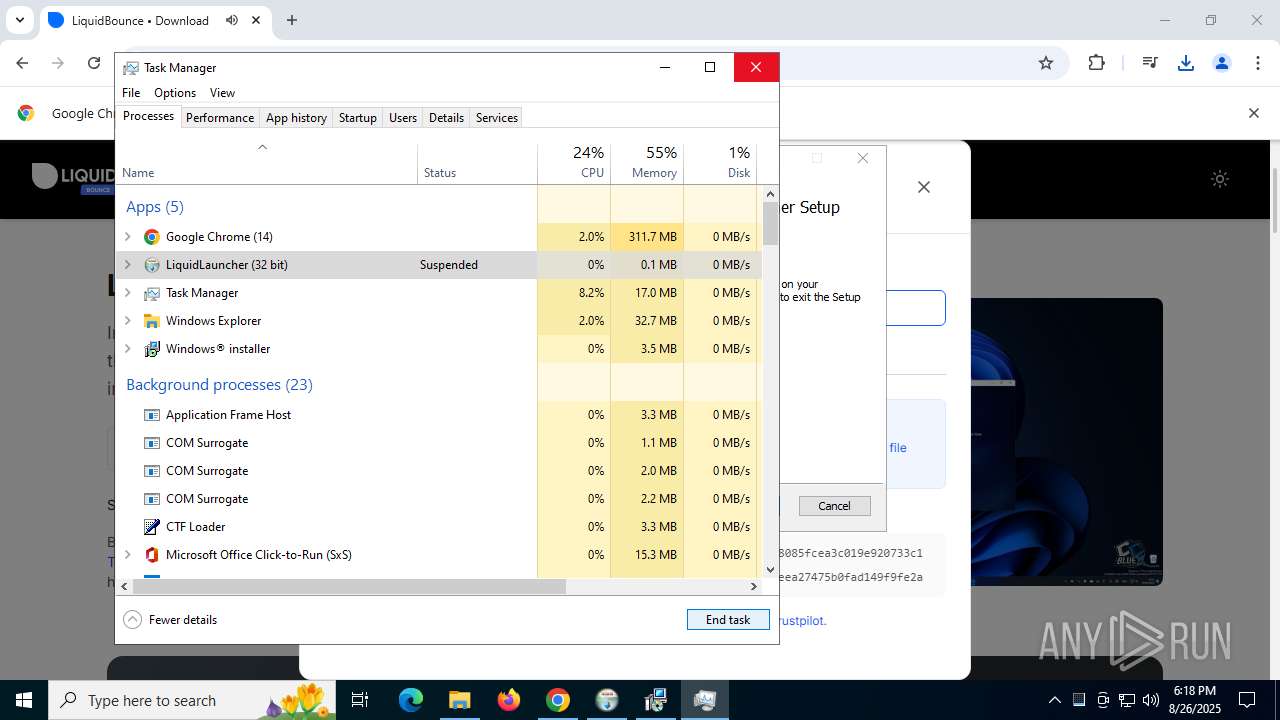Switch to the Startup tab
Screen dimensions: 1280x720
[x=357, y=118]
